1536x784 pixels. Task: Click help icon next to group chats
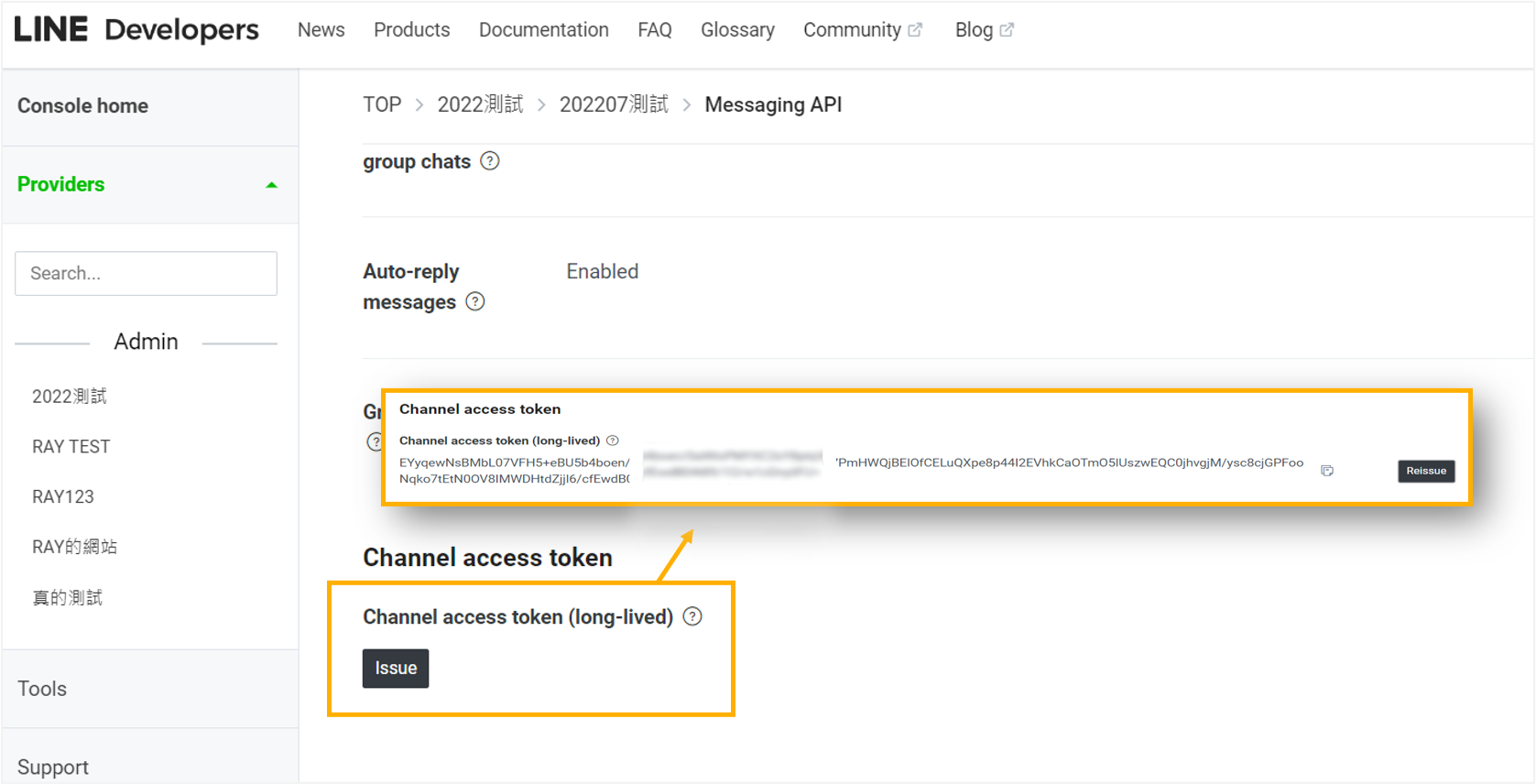(490, 161)
